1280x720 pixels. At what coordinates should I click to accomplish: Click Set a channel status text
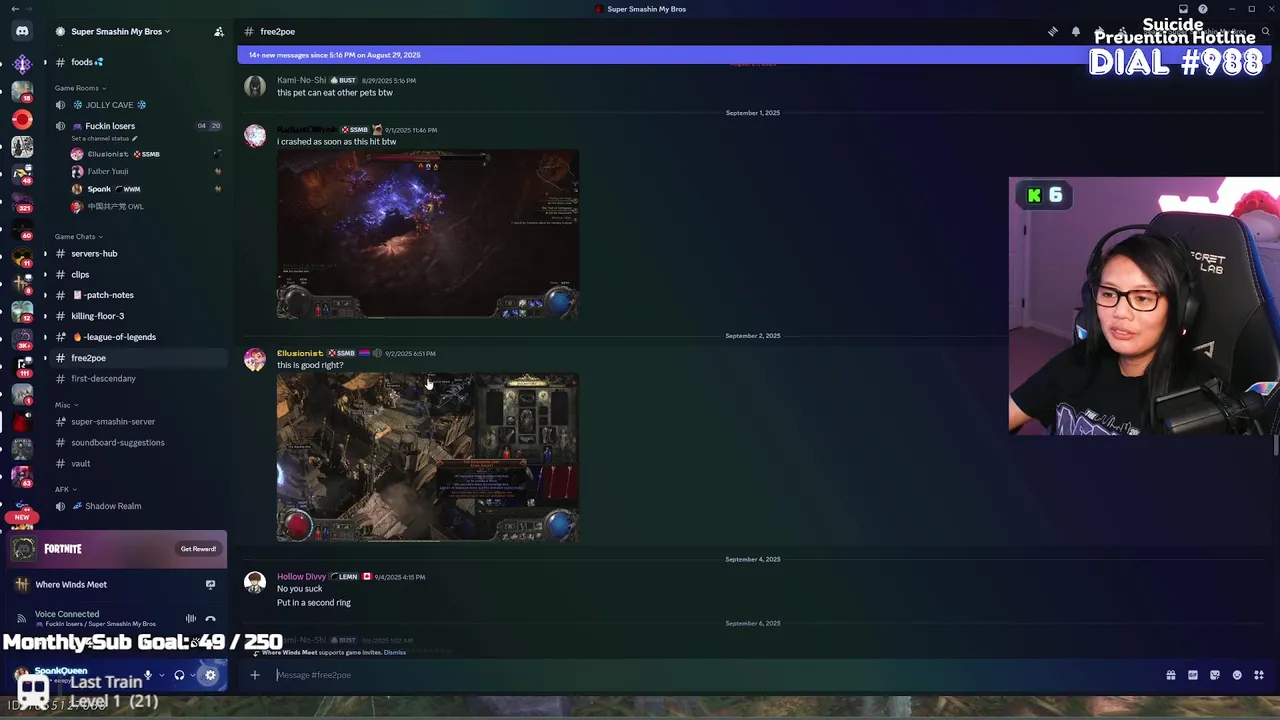(x=99, y=138)
